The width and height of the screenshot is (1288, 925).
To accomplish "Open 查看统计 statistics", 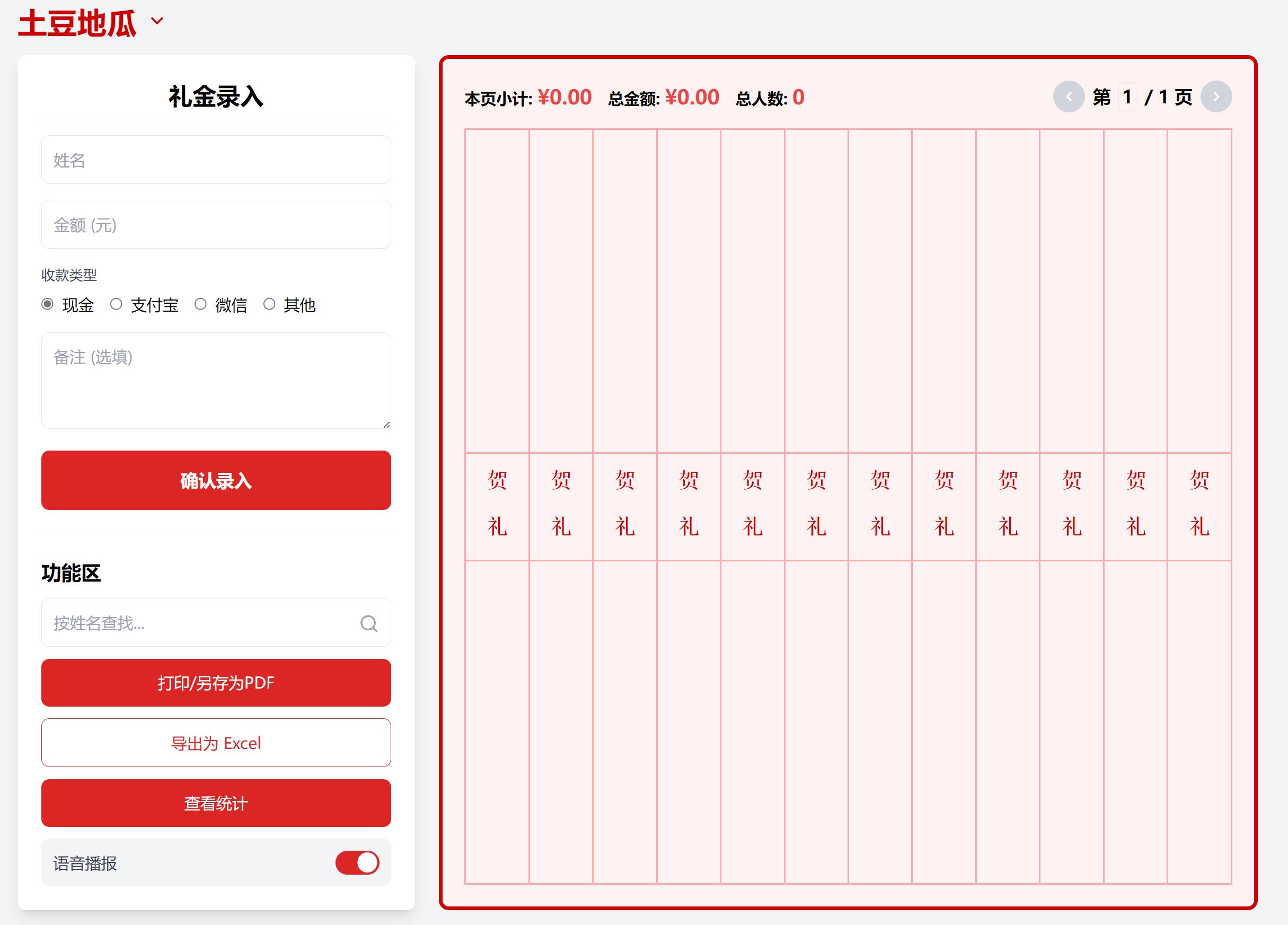I will click(216, 803).
